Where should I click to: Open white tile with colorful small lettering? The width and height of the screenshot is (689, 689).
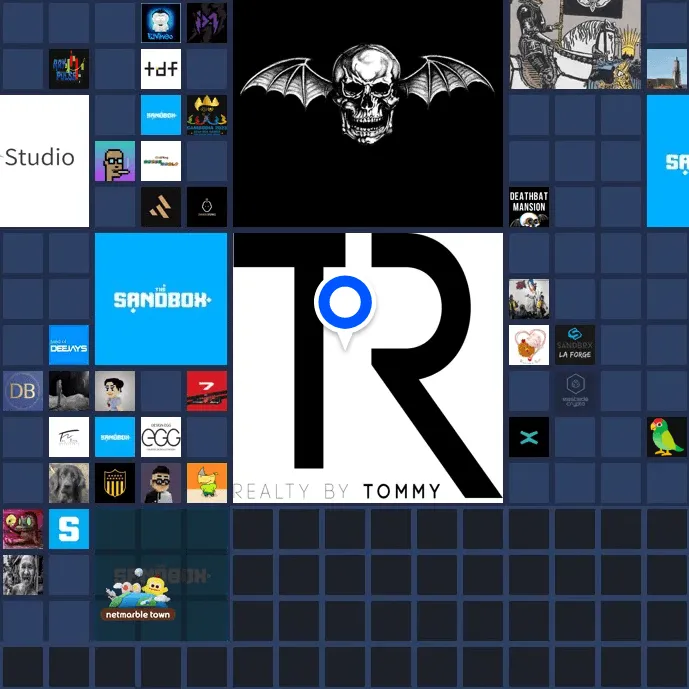(x=161, y=161)
